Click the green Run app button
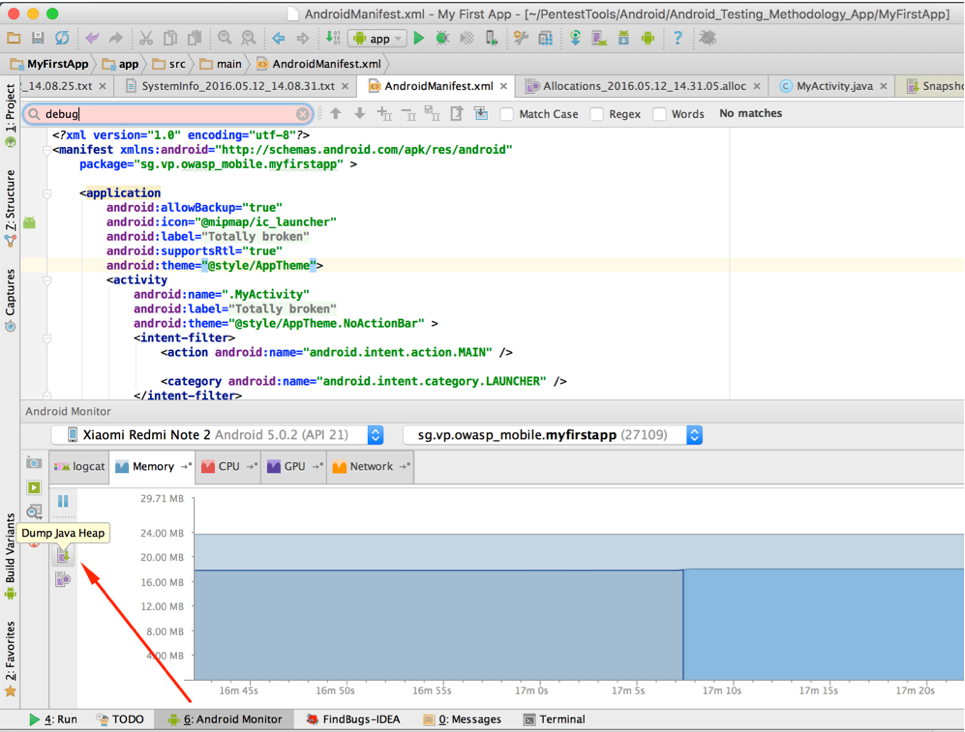The width and height of the screenshot is (965, 732). pos(419,38)
